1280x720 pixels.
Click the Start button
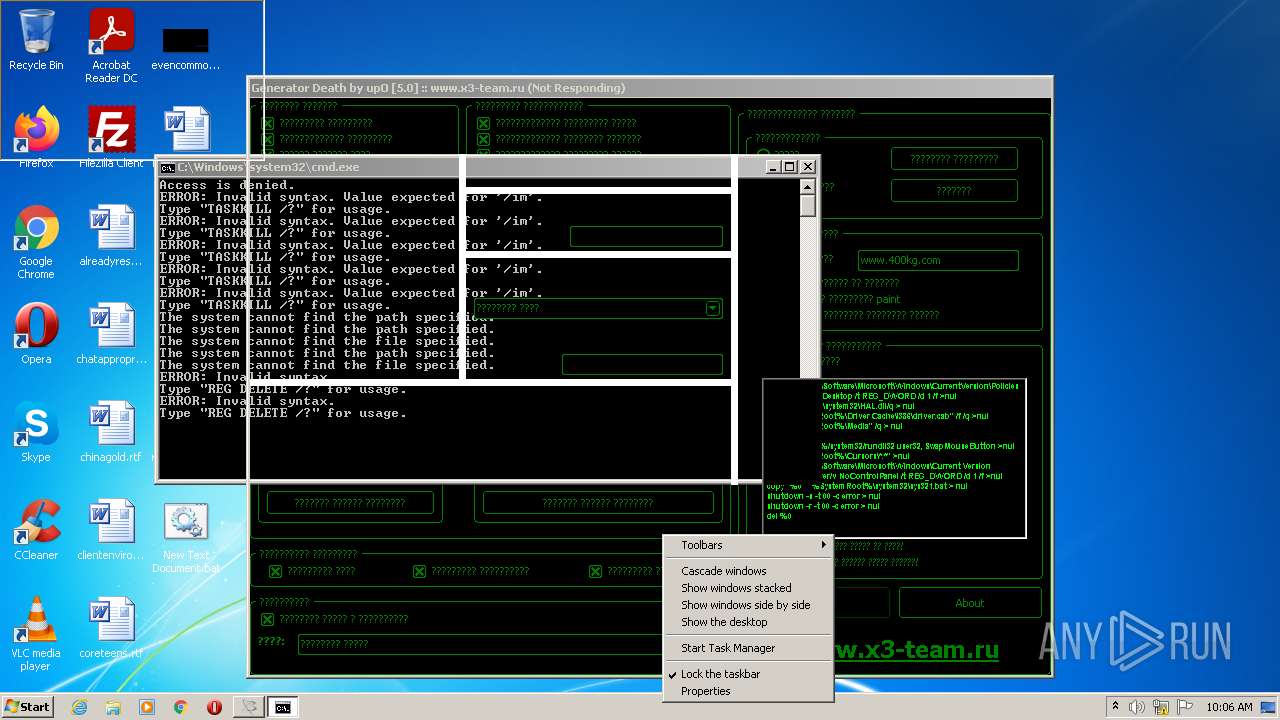pos(28,707)
